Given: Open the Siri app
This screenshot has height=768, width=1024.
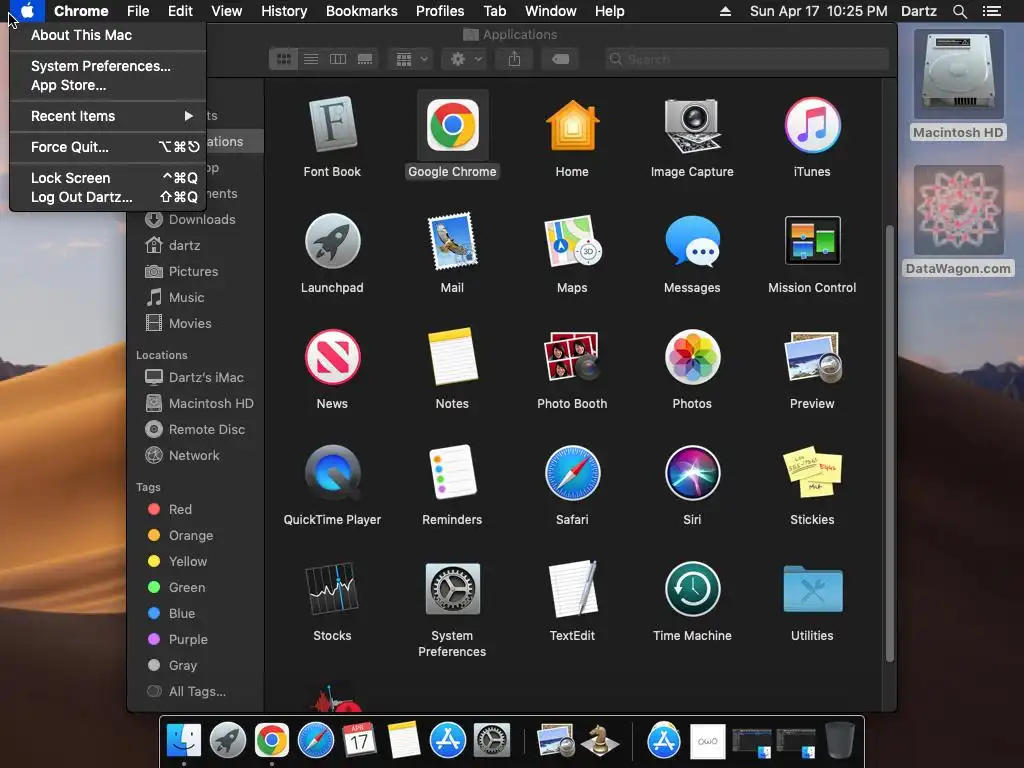Looking at the screenshot, I should (692, 473).
